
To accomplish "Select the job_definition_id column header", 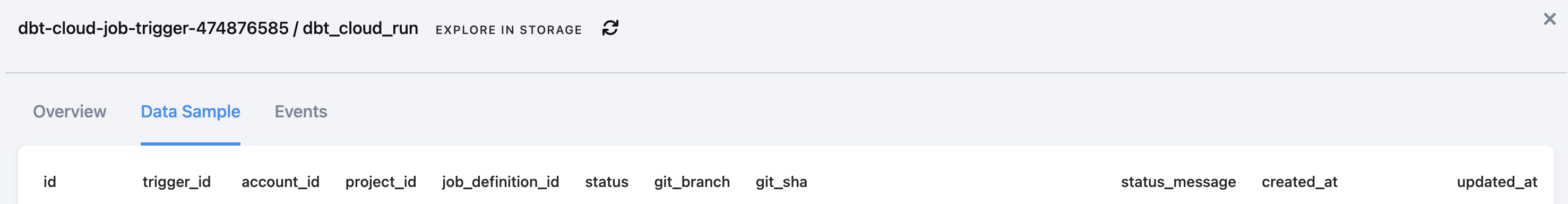I will pos(501,182).
